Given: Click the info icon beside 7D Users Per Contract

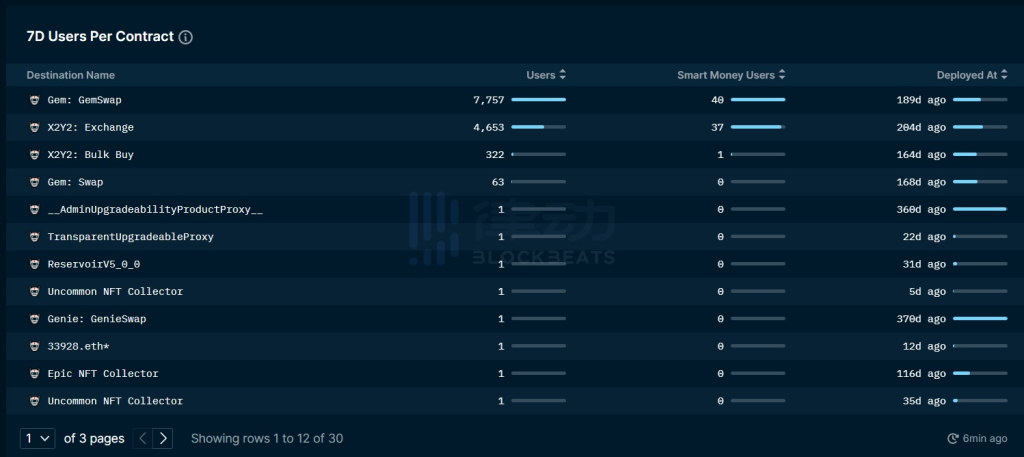Looking at the screenshot, I should 185,37.
